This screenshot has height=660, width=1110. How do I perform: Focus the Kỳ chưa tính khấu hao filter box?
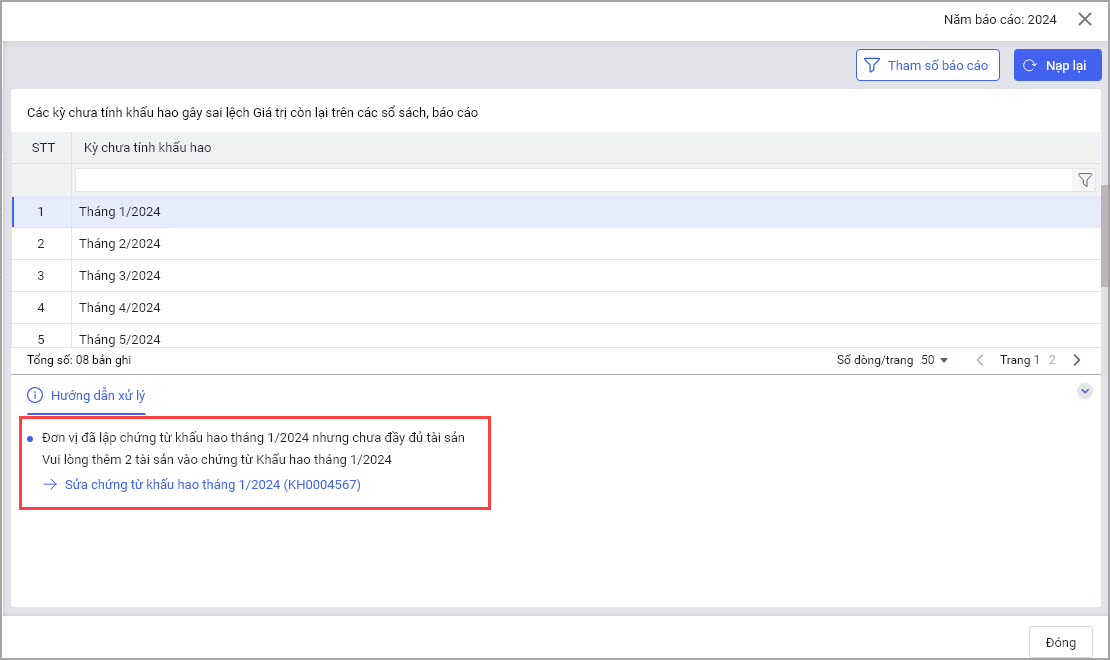[x=572, y=180]
